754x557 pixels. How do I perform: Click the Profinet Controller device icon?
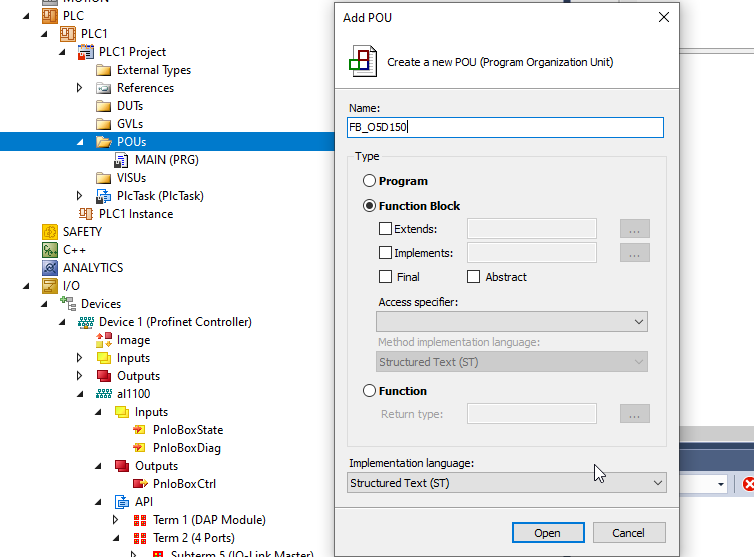pyautogui.click(x=86, y=322)
